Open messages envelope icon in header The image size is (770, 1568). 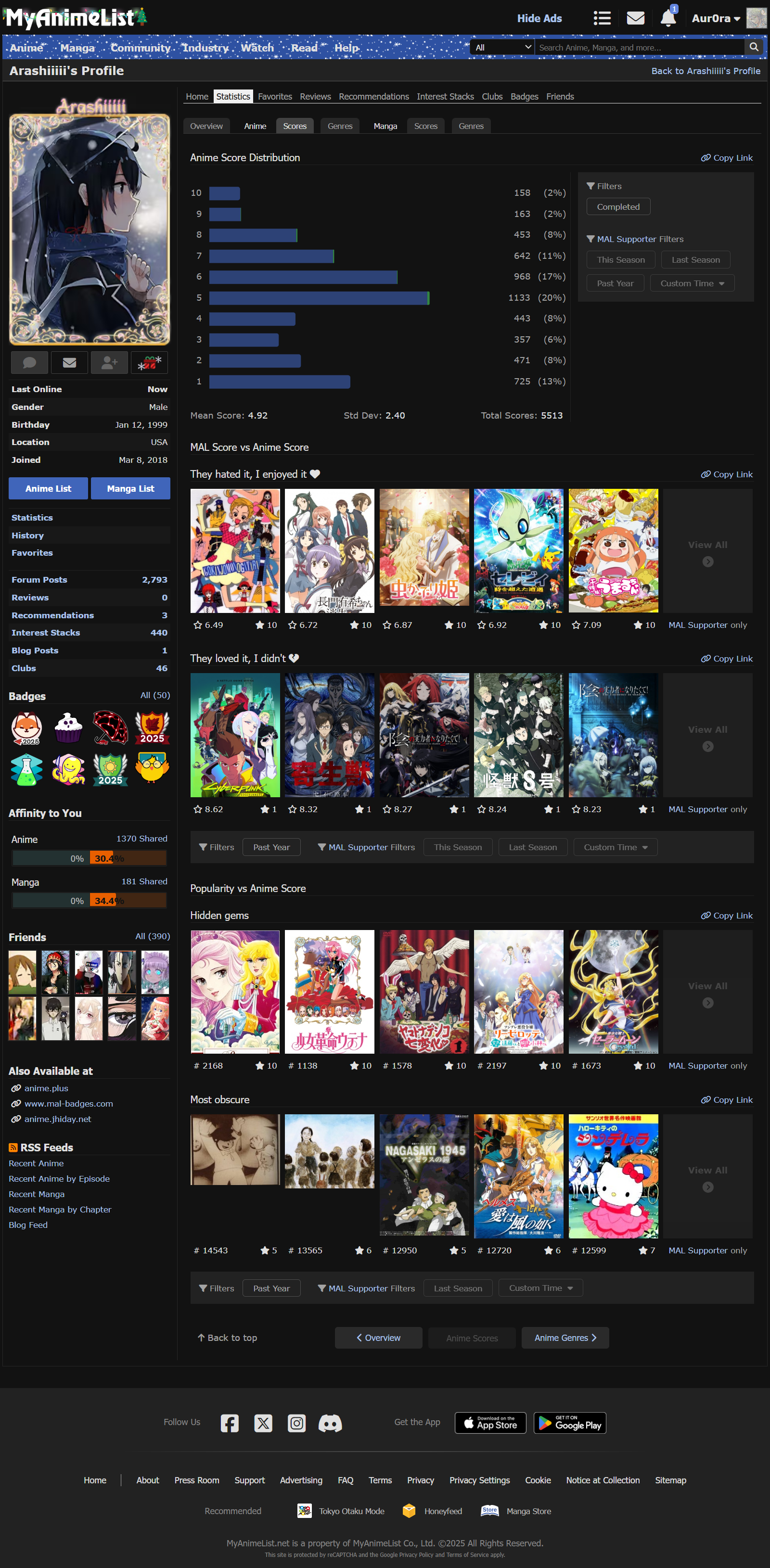point(635,18)
